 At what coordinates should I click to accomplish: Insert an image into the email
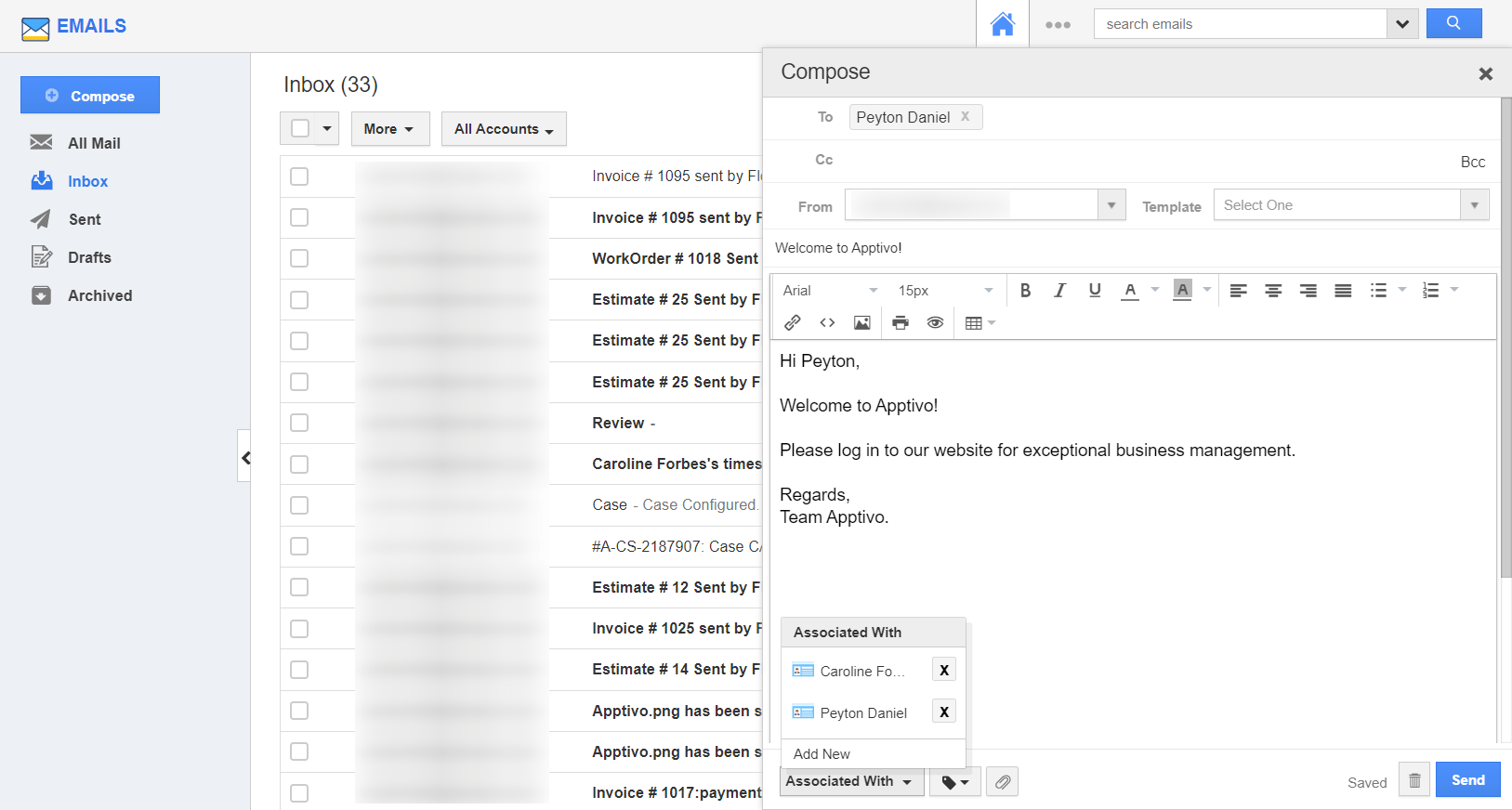point(862,322)
